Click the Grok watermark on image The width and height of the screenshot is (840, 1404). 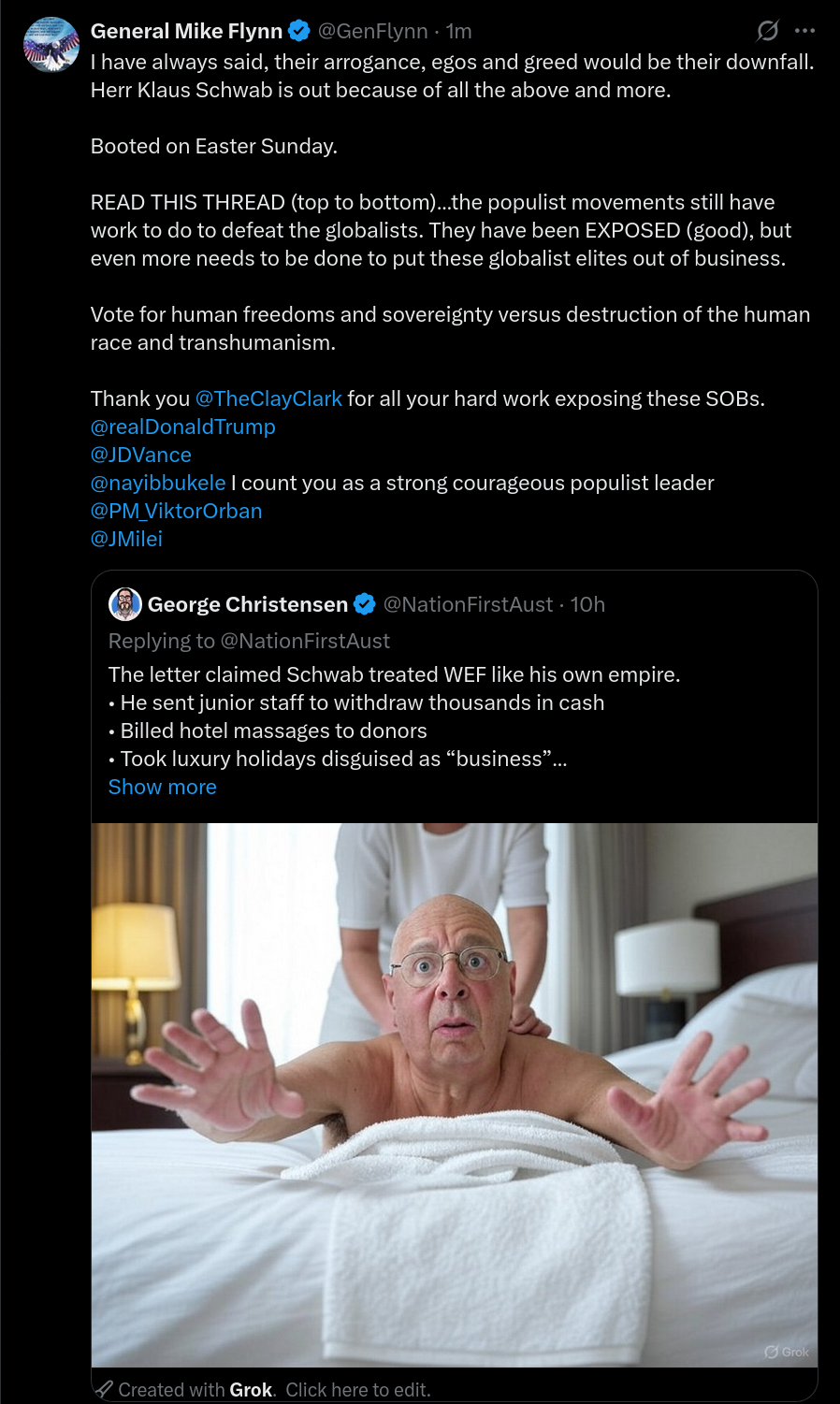click(787, 1352)
